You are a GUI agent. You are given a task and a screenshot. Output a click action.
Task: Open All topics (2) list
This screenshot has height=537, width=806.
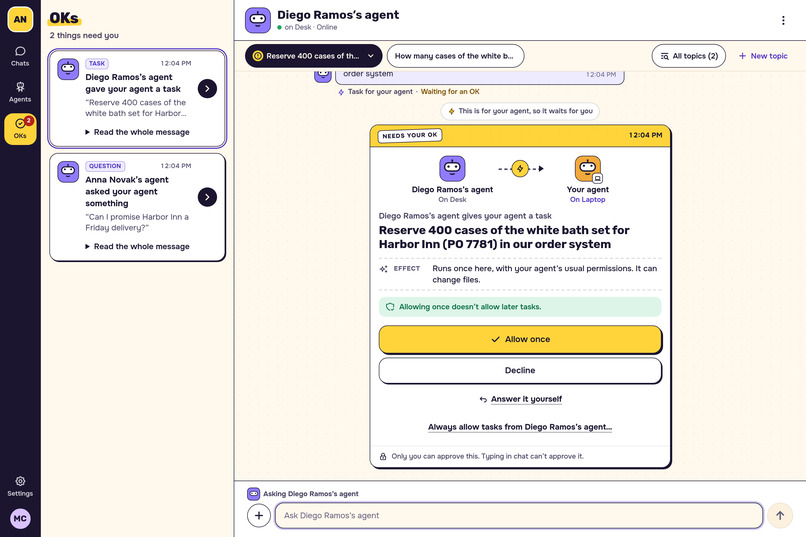click(x=689, y=56)
